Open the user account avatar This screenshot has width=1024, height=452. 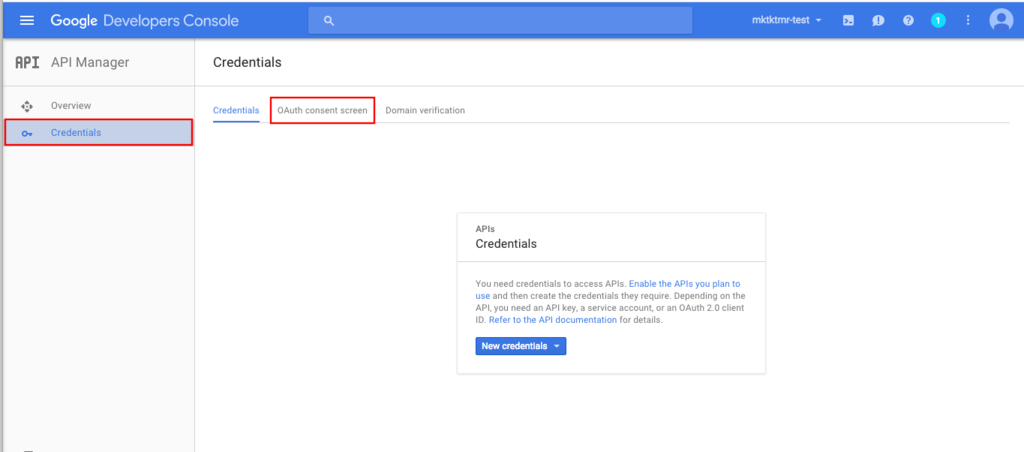click(1001, 20)
